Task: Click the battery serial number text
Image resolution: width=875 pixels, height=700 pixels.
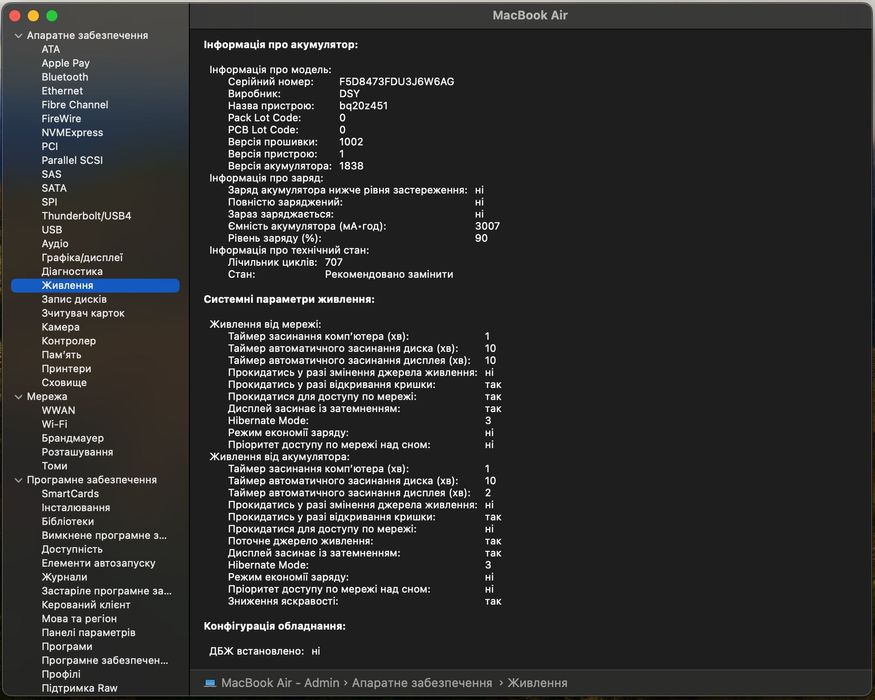Action: pos(396,82)
